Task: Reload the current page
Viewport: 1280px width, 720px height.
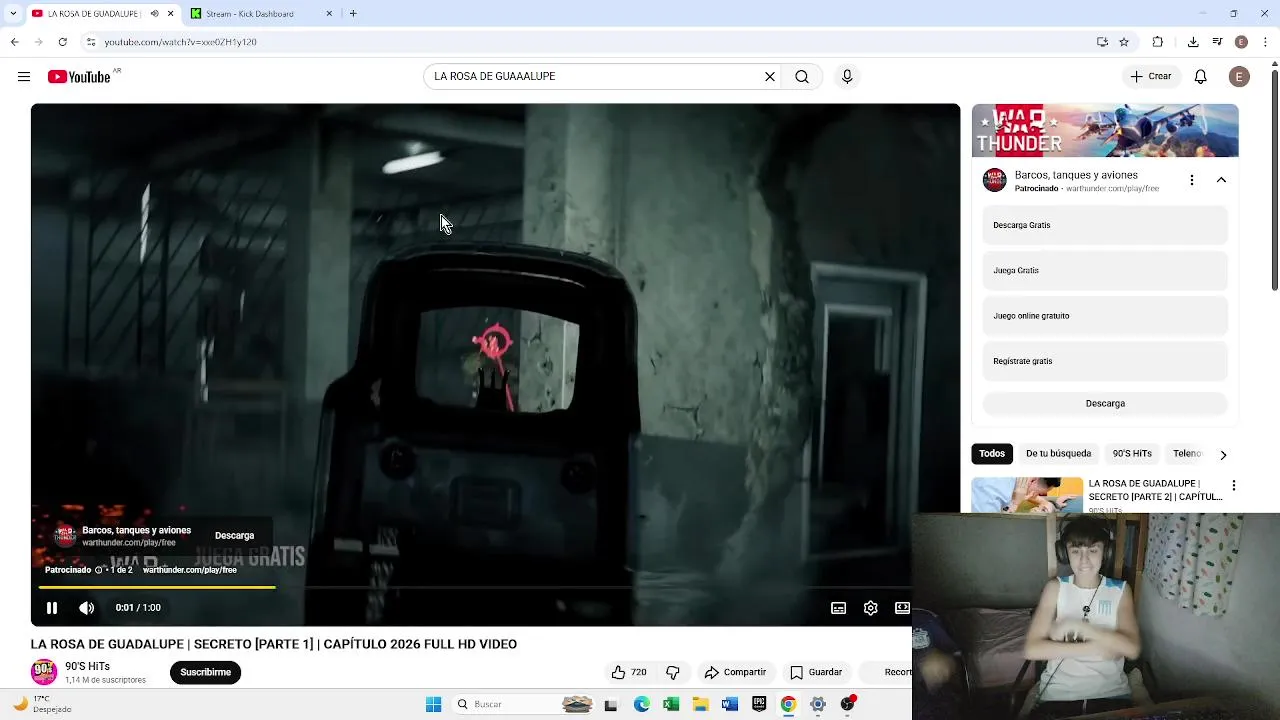Action: (x=63, y=42)
